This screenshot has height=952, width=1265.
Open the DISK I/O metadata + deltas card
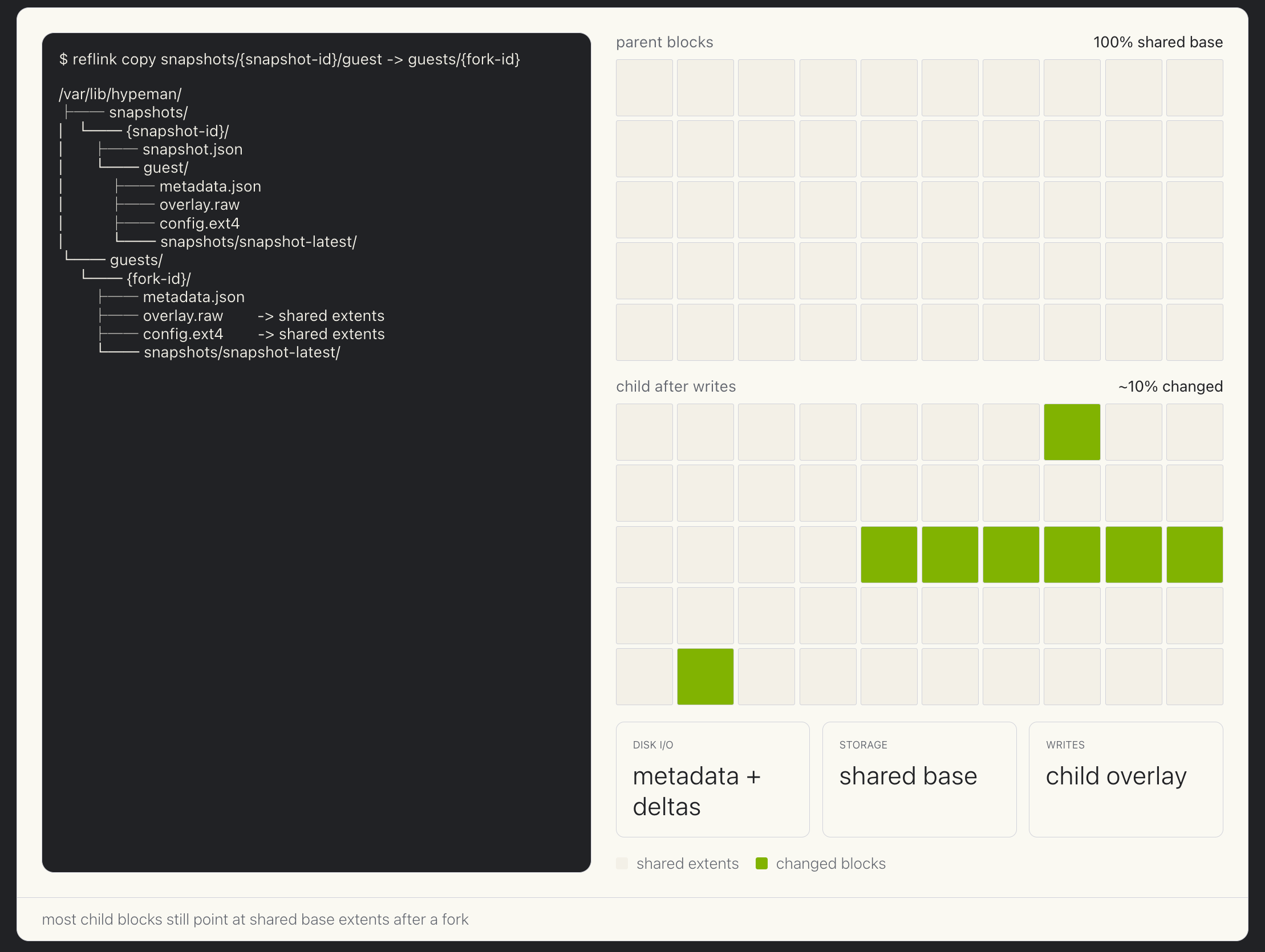coord(712,779)
